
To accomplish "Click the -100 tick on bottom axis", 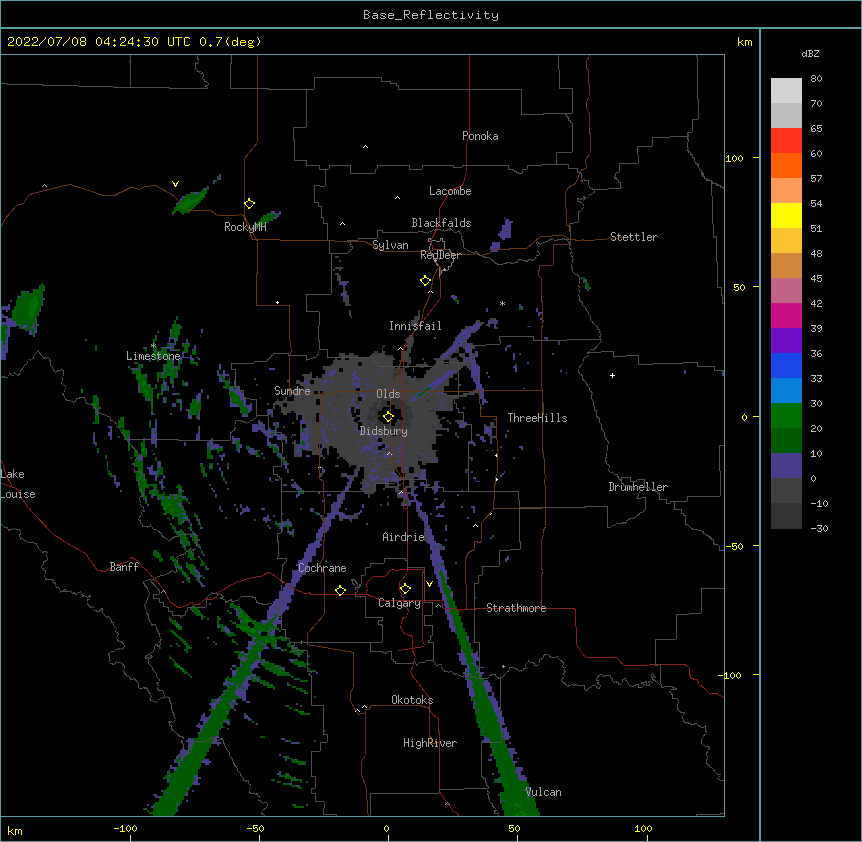I will point(125,828).
